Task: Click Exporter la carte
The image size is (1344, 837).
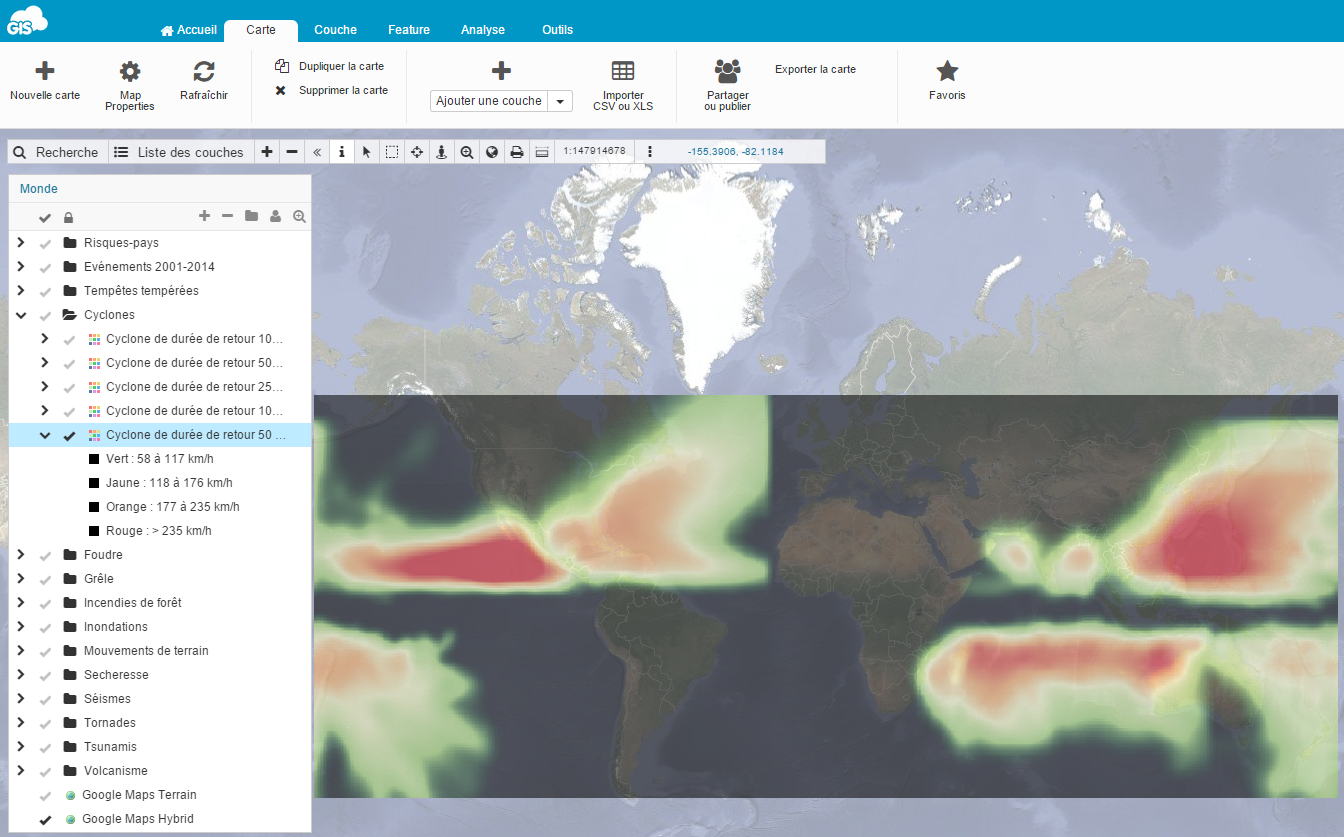Action: pos(815,70)
